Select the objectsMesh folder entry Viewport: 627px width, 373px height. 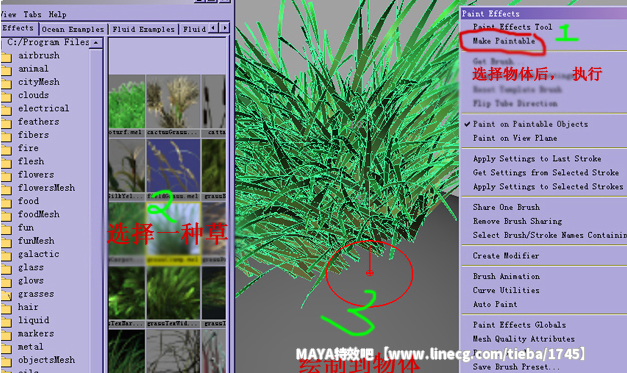pyautogui.click(x=46, y=360)
